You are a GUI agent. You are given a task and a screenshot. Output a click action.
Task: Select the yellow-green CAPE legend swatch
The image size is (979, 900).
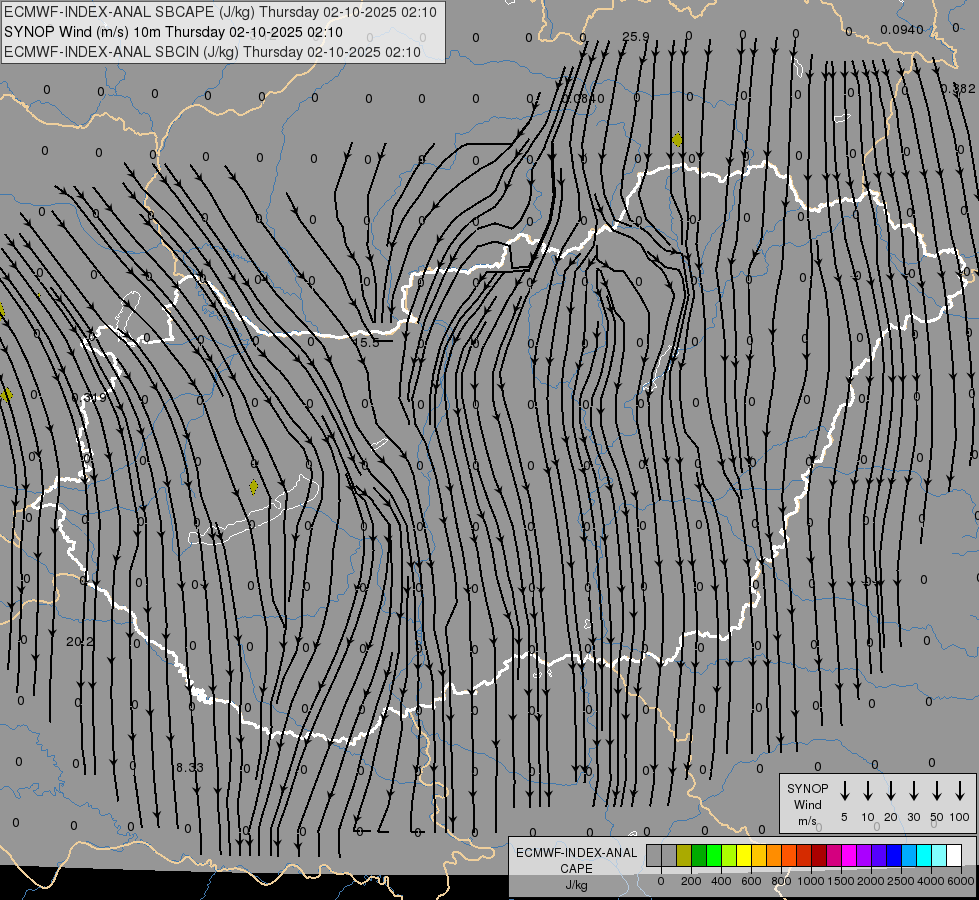tap(729, 855)
